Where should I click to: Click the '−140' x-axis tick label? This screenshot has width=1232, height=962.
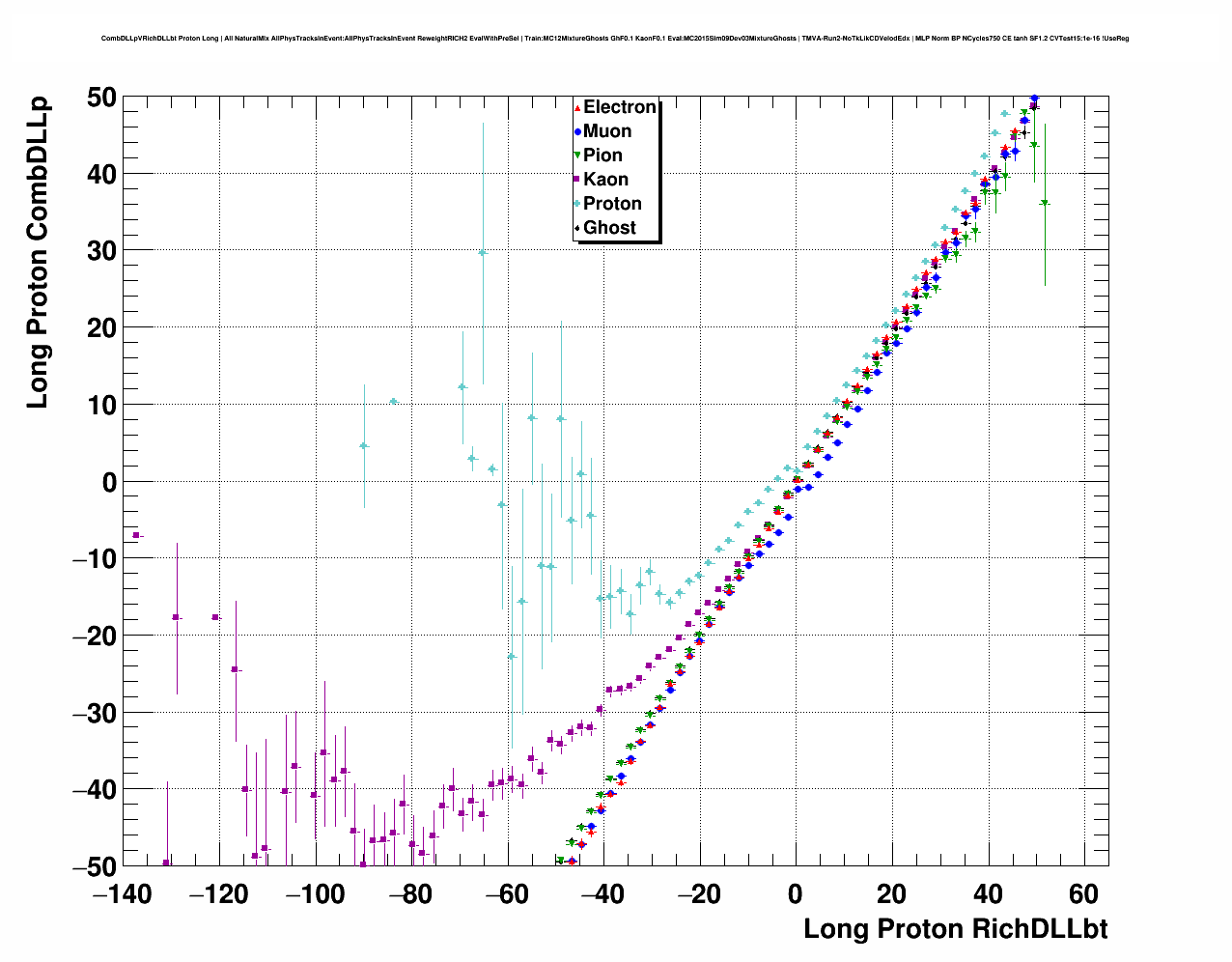coord(122,894)
